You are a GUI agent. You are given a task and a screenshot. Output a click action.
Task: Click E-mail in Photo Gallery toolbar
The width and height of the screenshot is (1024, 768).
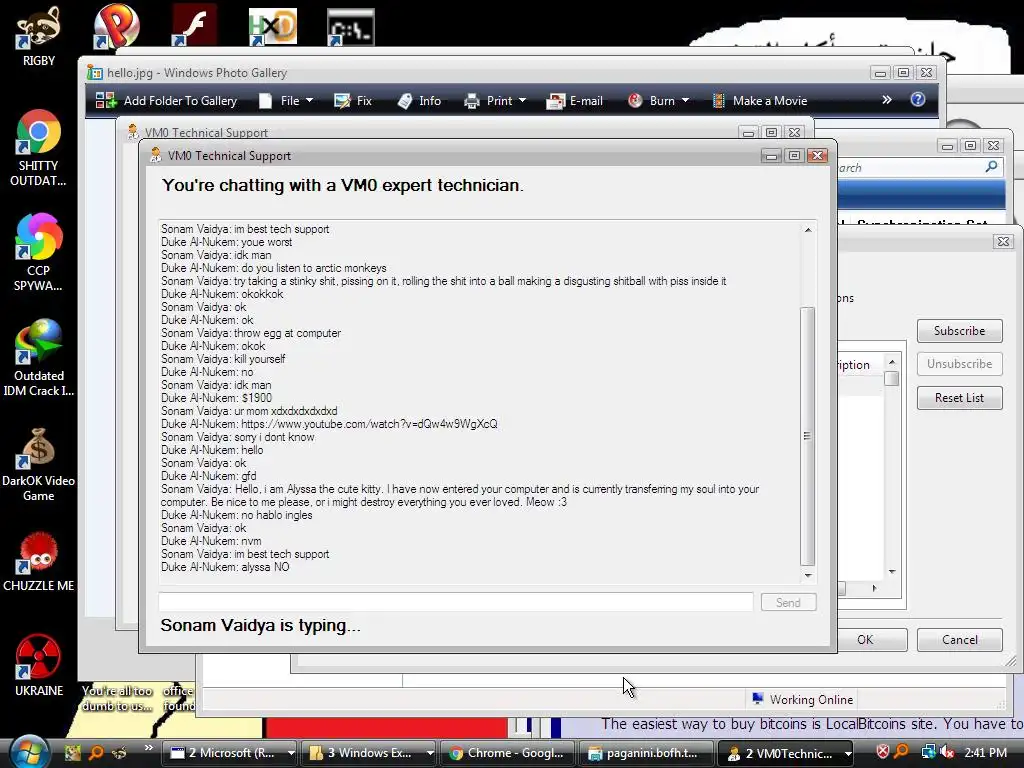point(575,101)
